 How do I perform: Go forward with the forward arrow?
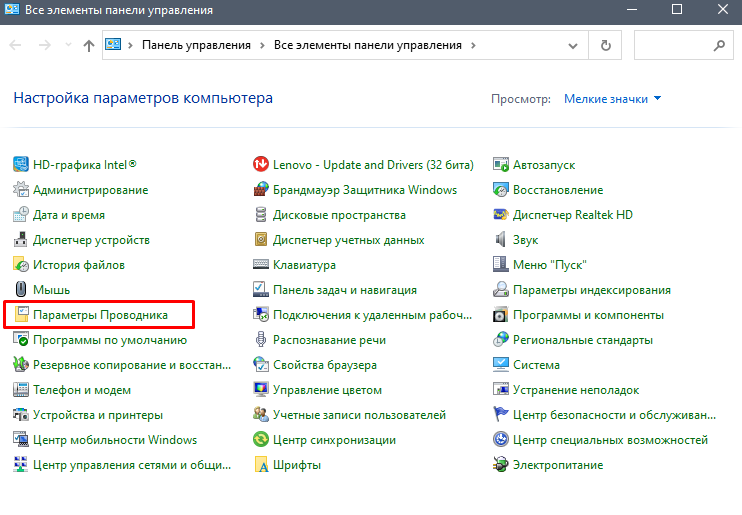(x=44, y=45)
